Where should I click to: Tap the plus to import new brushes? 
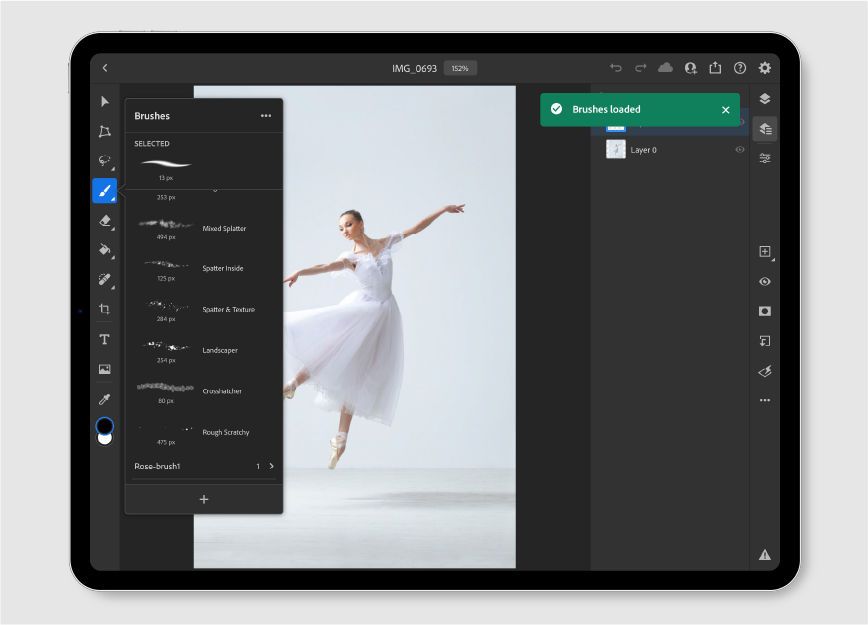[x=204, y=498]
